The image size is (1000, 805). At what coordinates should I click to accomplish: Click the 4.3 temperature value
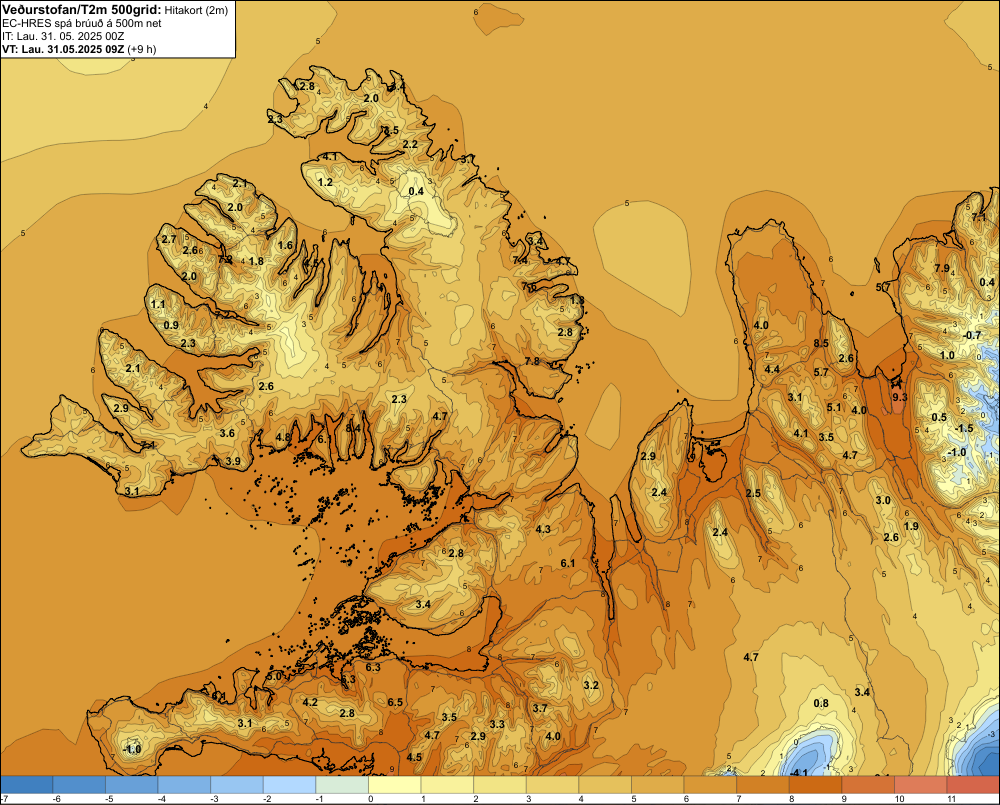click(x=543, y=529)
